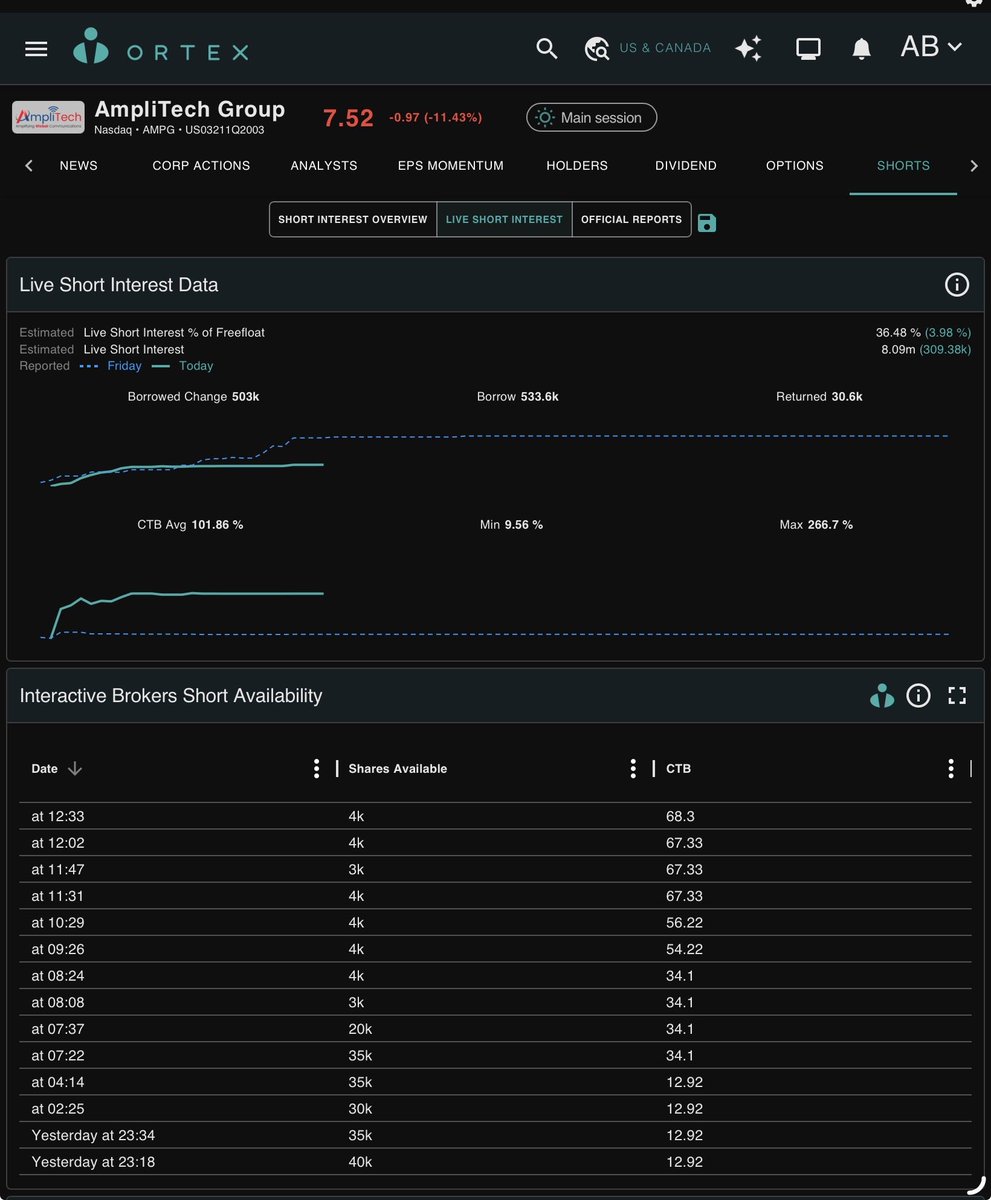Open the notifications bell

(x=861, y=48)
